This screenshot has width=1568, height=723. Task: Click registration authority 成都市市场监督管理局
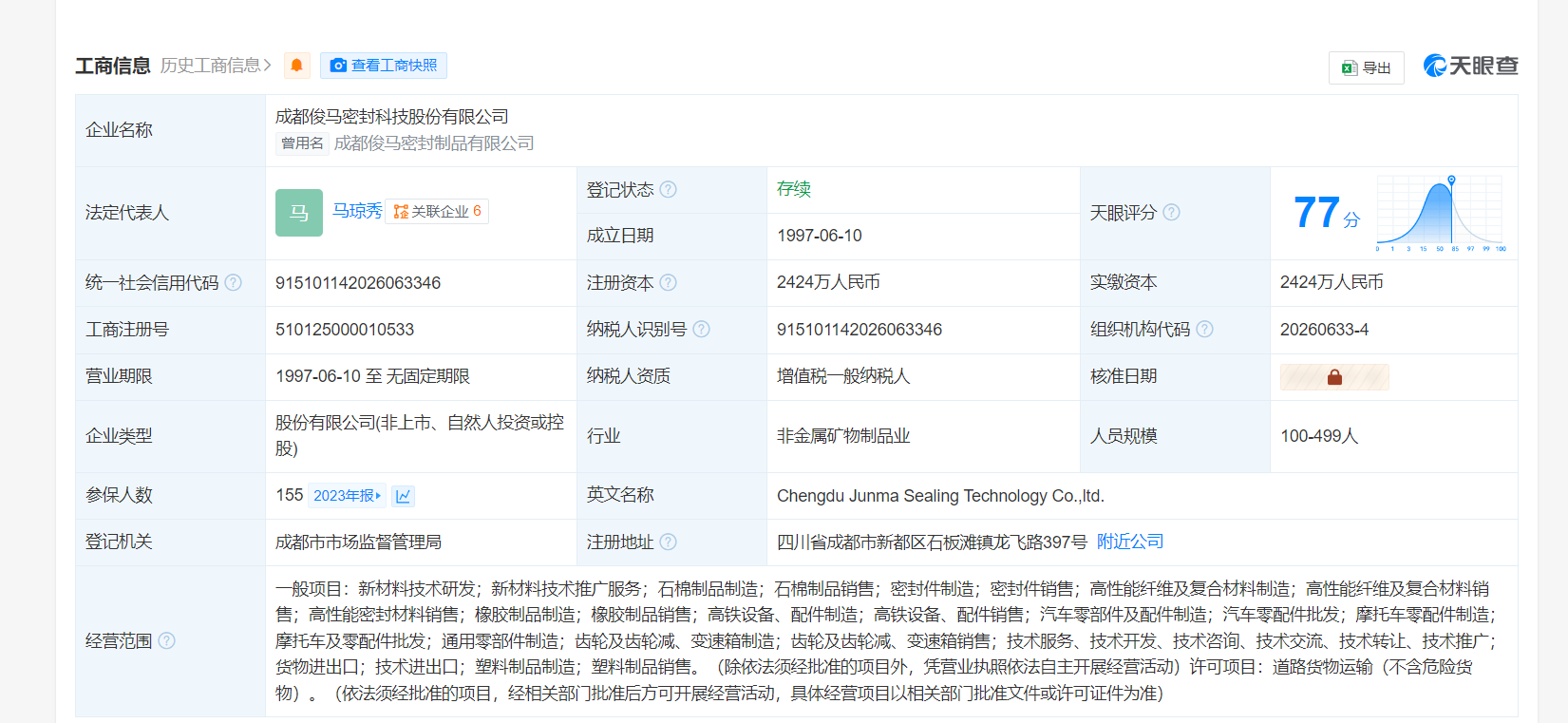358,542
